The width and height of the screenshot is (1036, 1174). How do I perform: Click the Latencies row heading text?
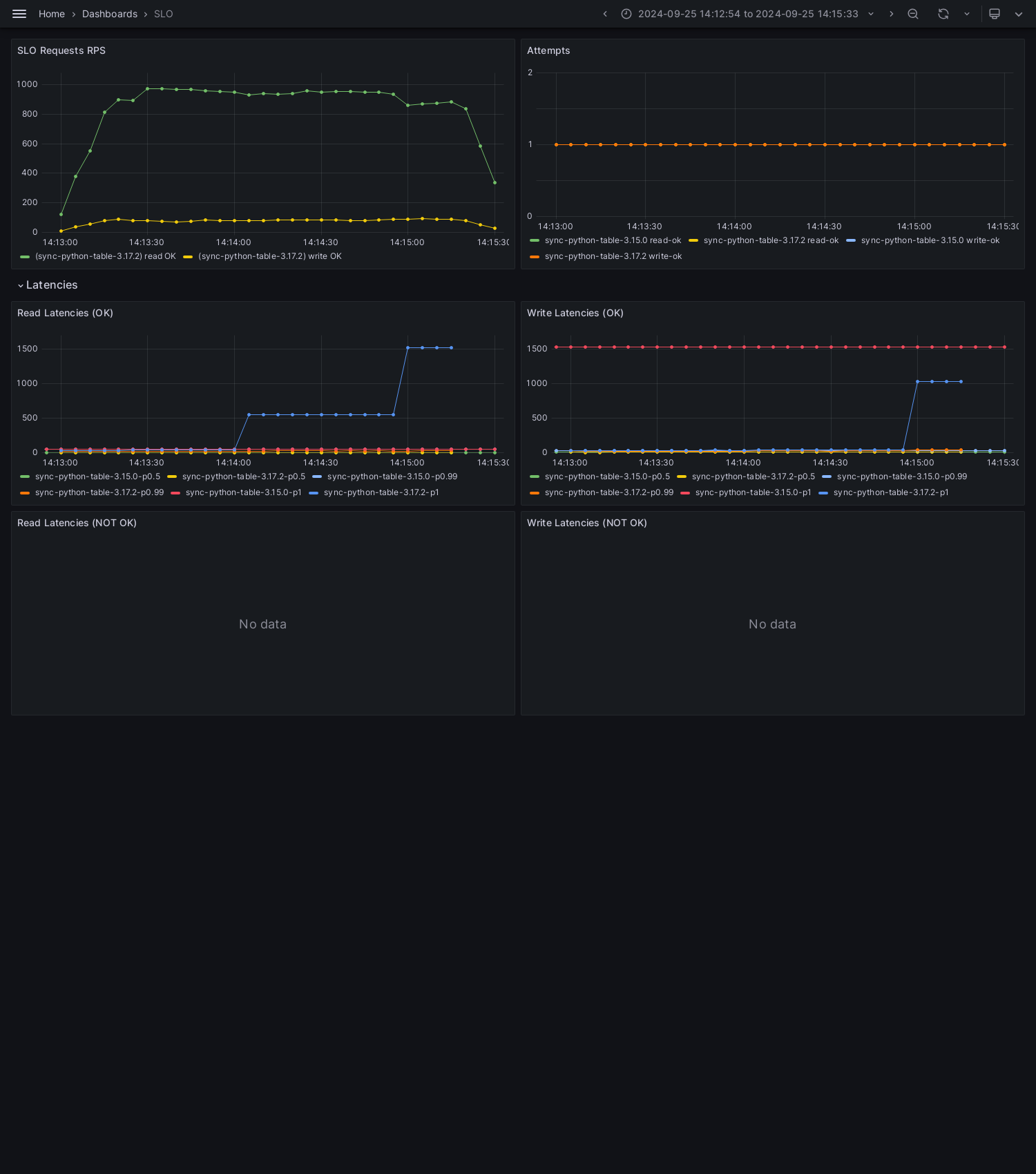(52, 285)
